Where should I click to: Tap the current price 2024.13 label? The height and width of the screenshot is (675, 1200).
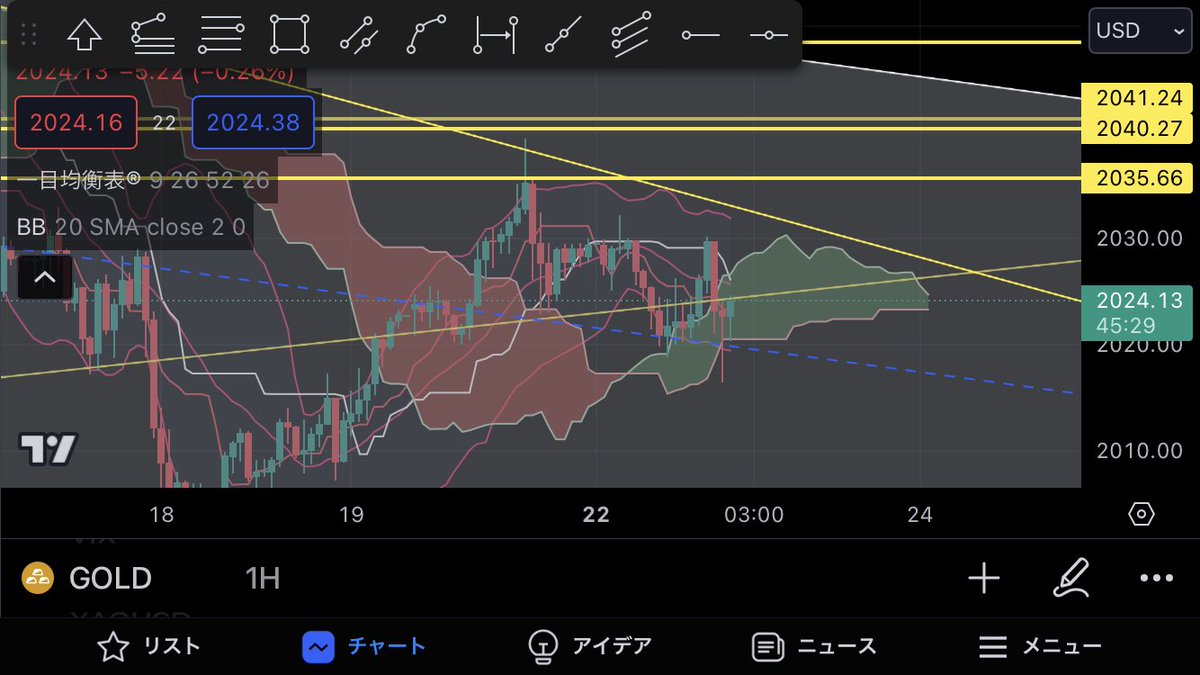coord(1138,311)
